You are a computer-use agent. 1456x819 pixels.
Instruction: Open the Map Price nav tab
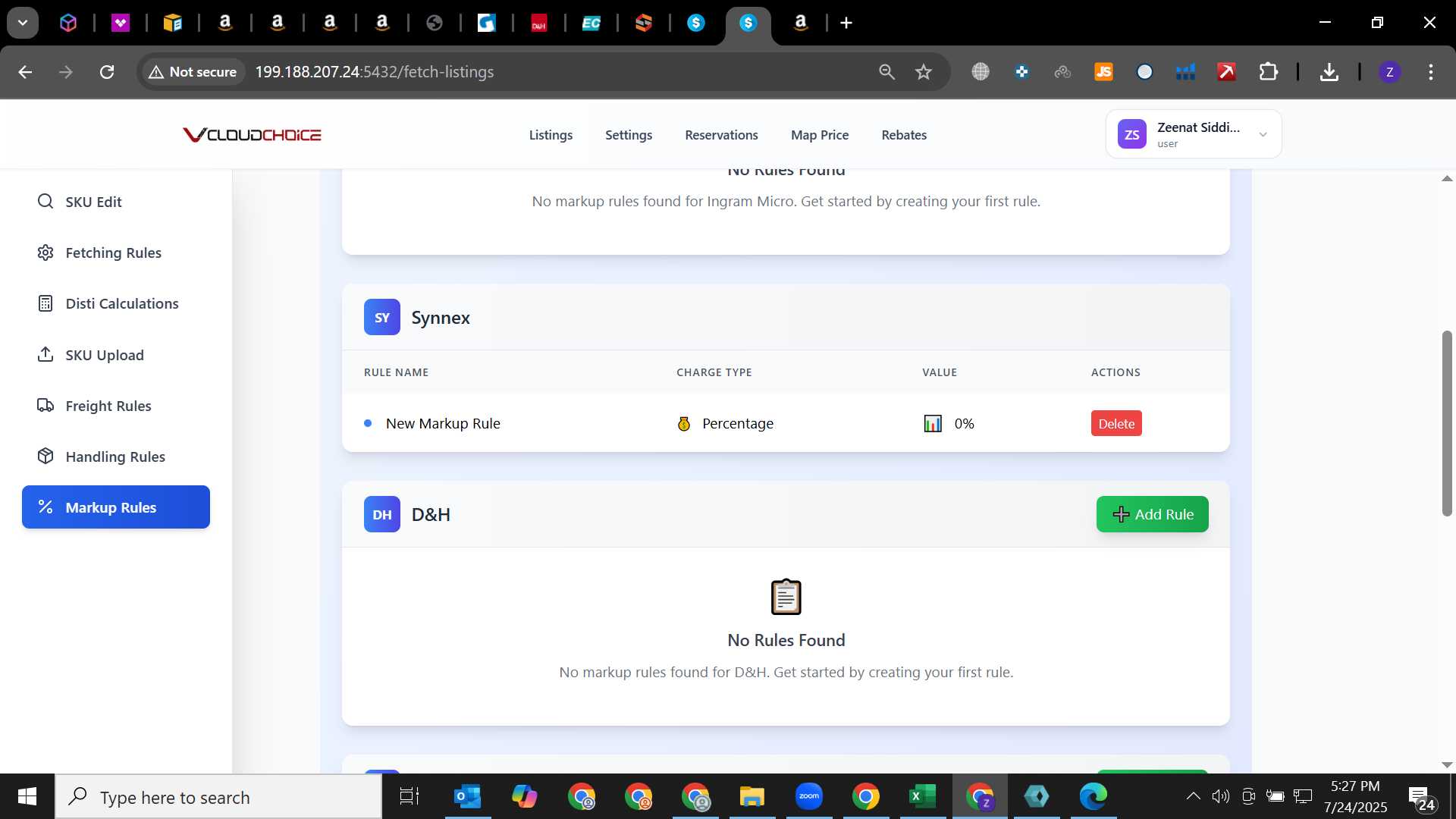[x=820, y=135]
